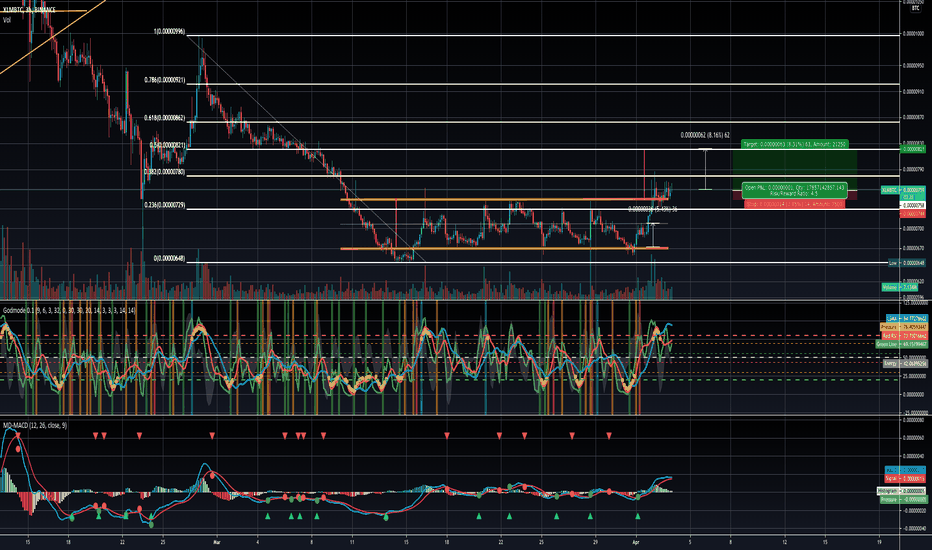Click the Green Line value tag in Godmode pane
This screenshot has height=550, width=932.
(900, 344)
